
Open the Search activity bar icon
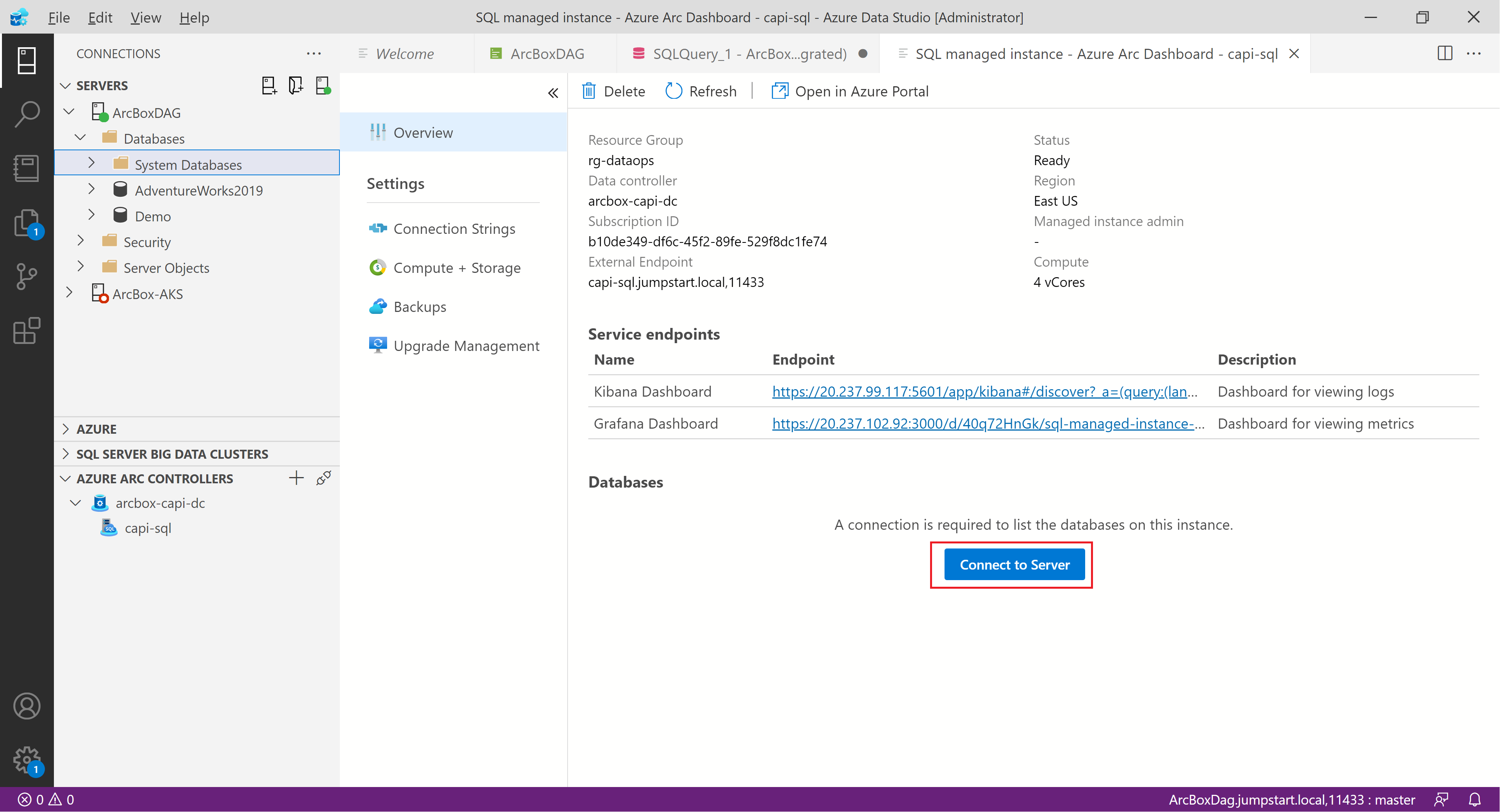click(27, 114)
